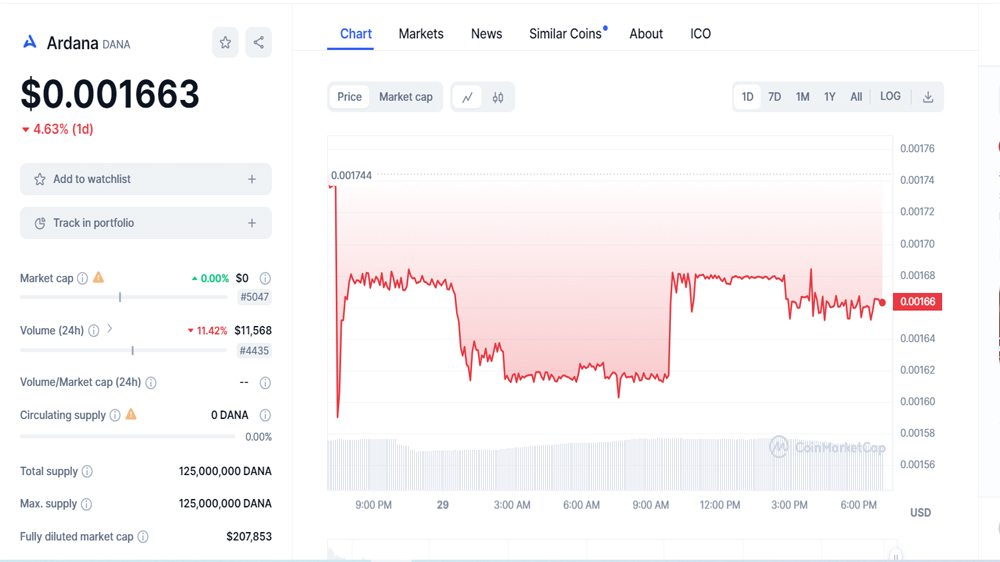Open Volume (24h) info icon
This screenshot has height=562, width=1000.
94,330
